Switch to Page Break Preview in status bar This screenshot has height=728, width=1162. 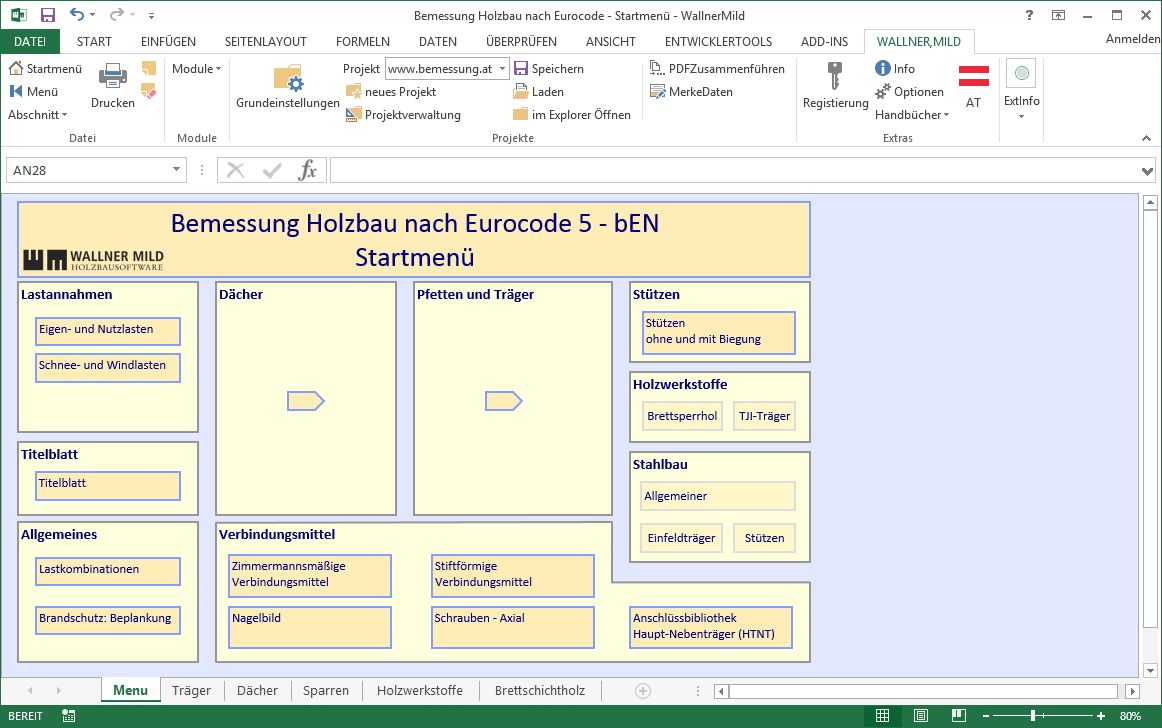click(x=958, y=716)
